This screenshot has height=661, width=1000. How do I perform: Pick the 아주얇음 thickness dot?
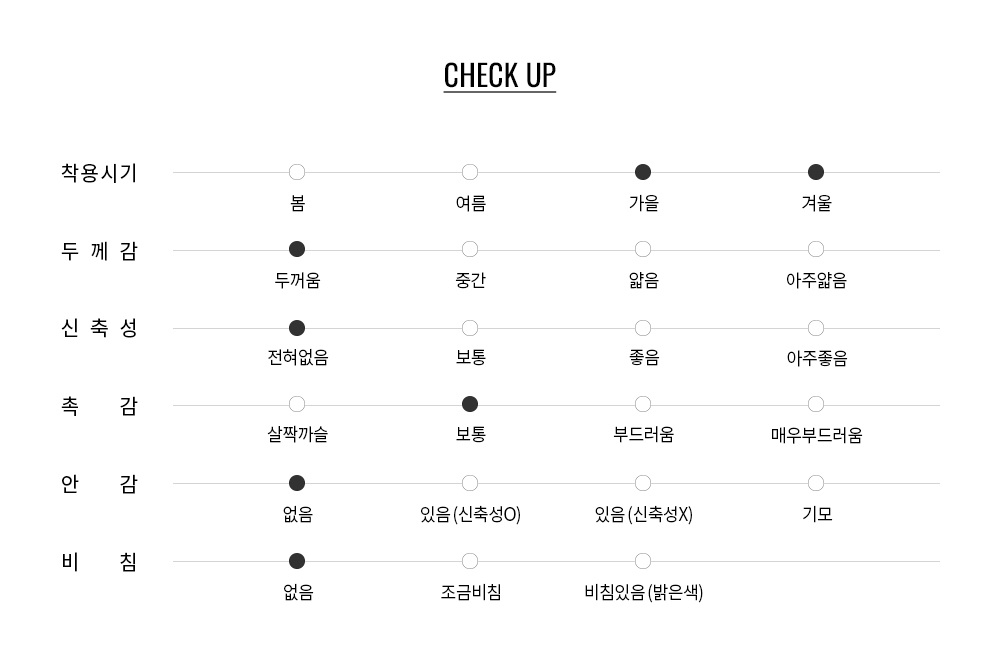click(x=816, y=249)
